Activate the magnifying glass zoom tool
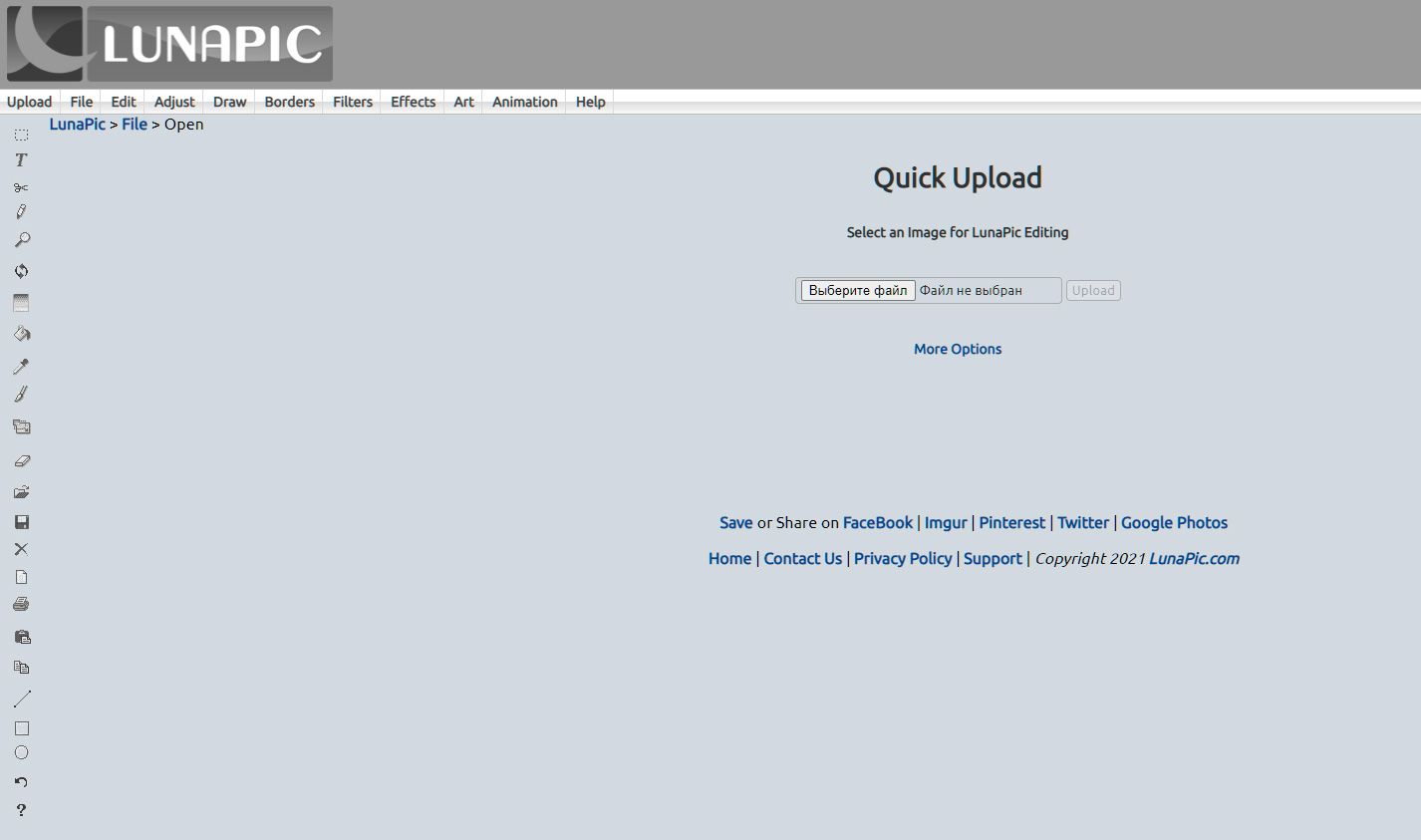 pos(21,240)
